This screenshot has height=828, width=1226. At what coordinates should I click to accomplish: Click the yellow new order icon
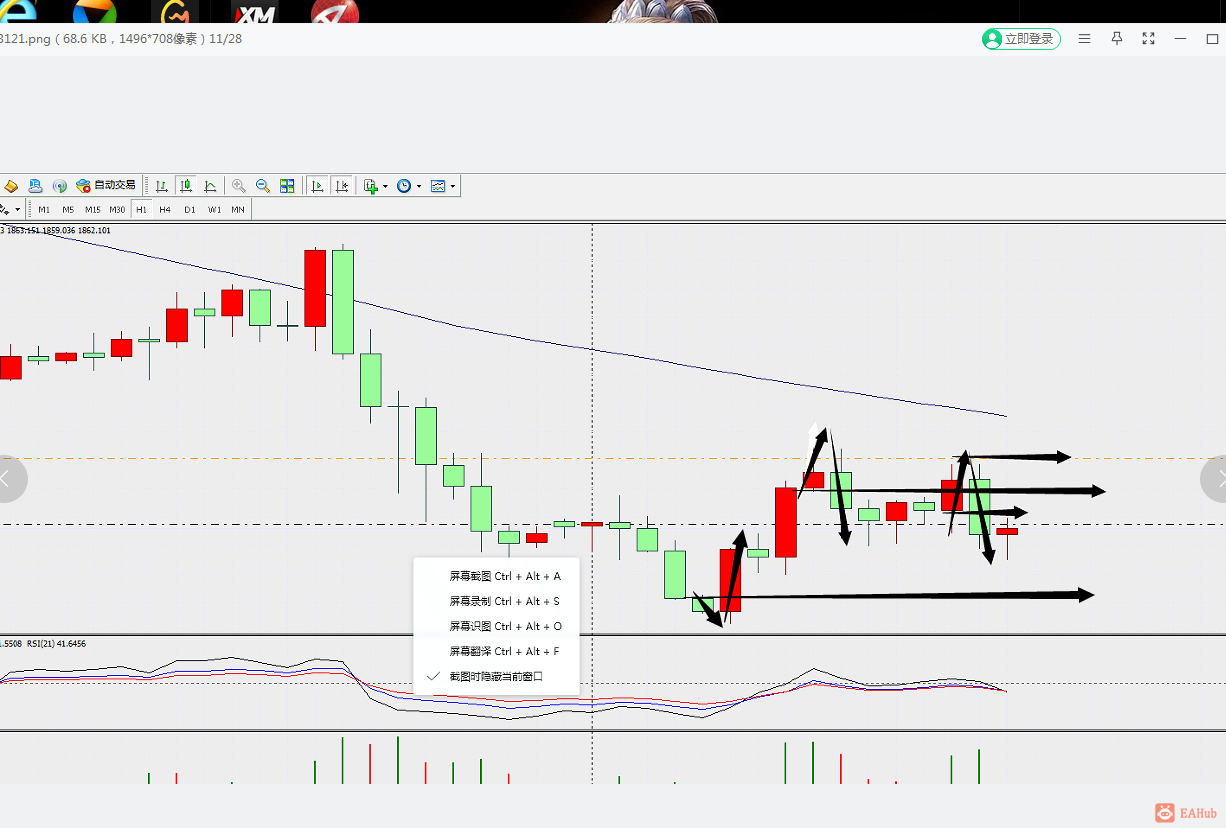(x=11, y=186)
